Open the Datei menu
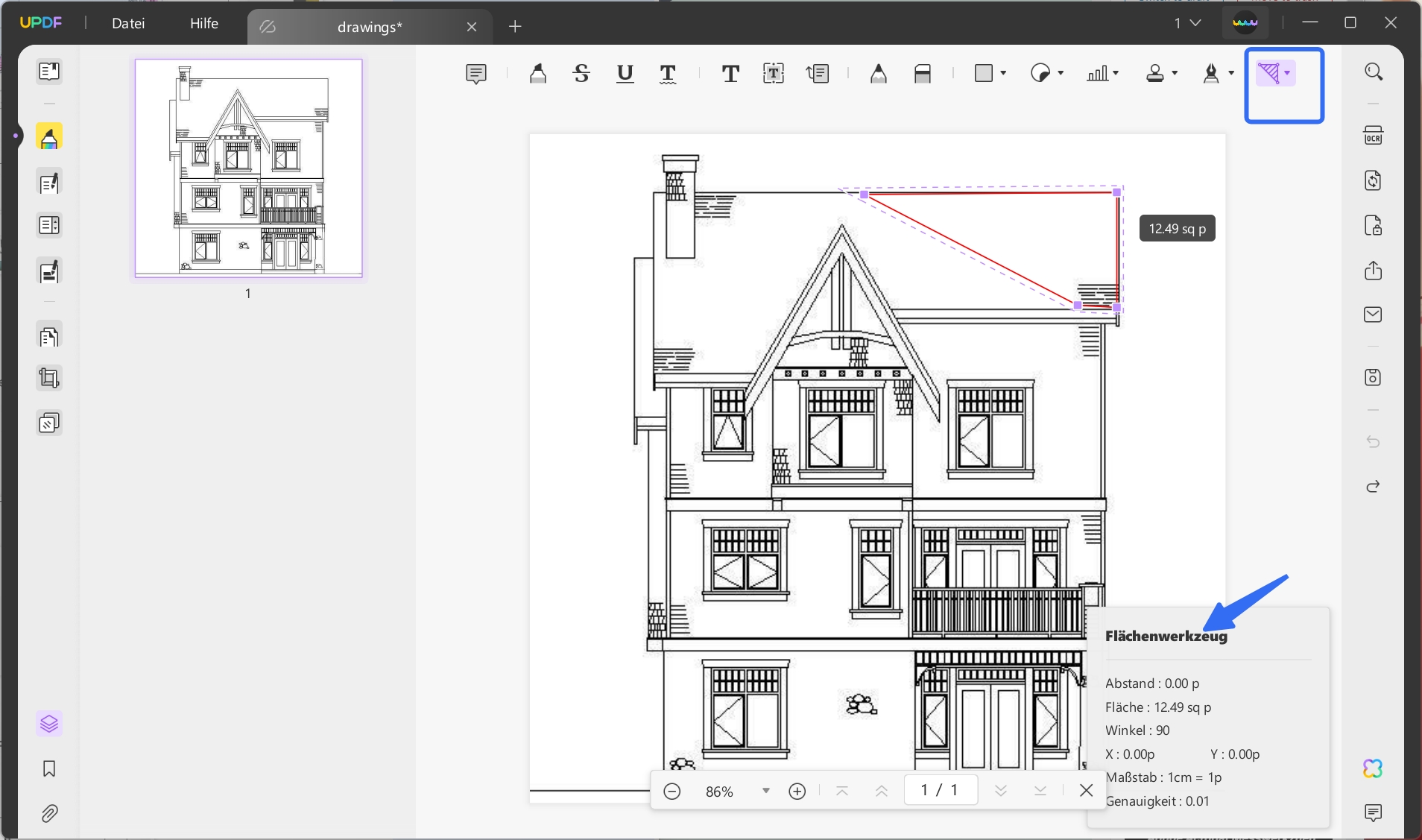 coord(128,23)
